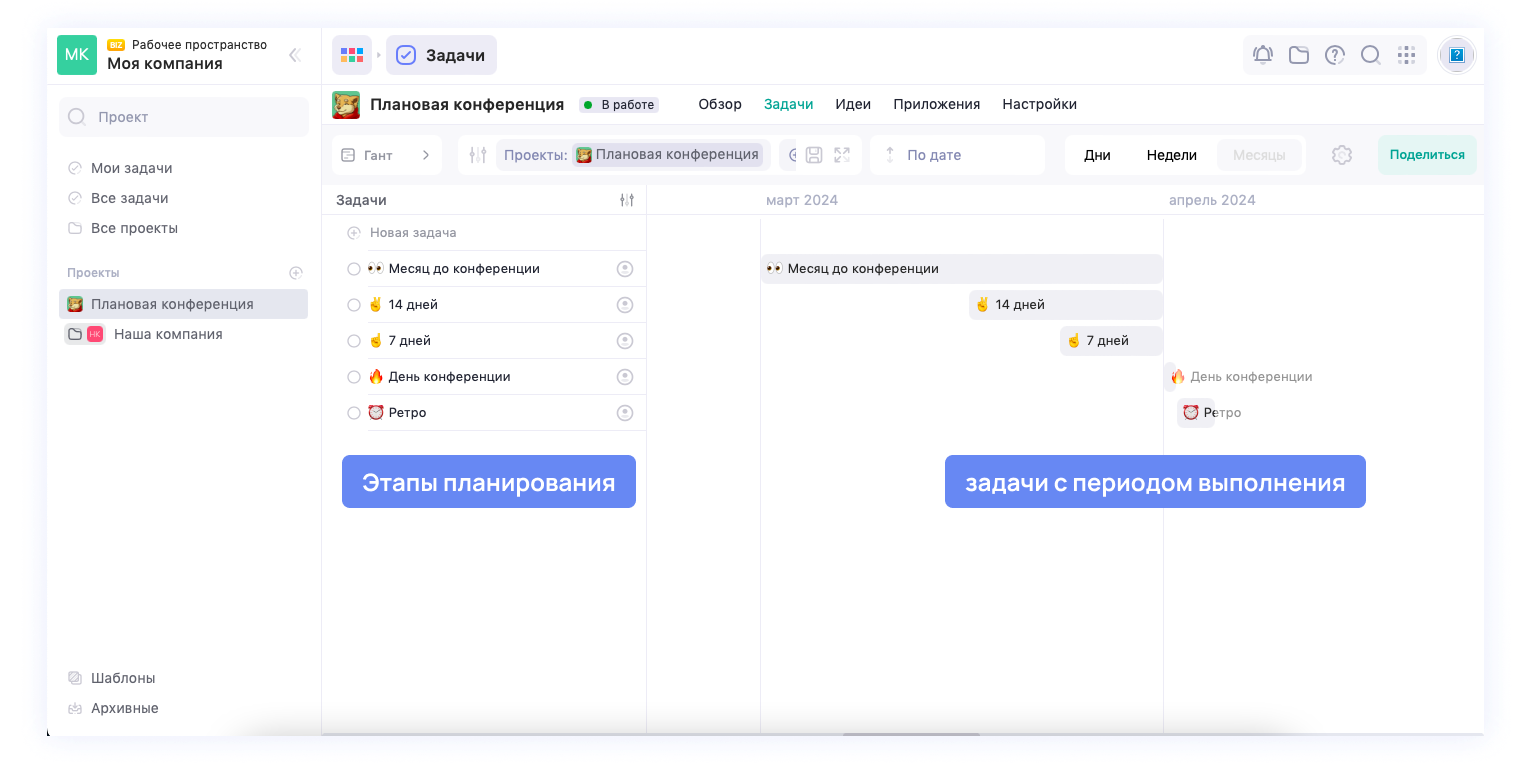Switch timeline scale to Недели
The image size is (1524, 779).
click(x=1171, y=154)
